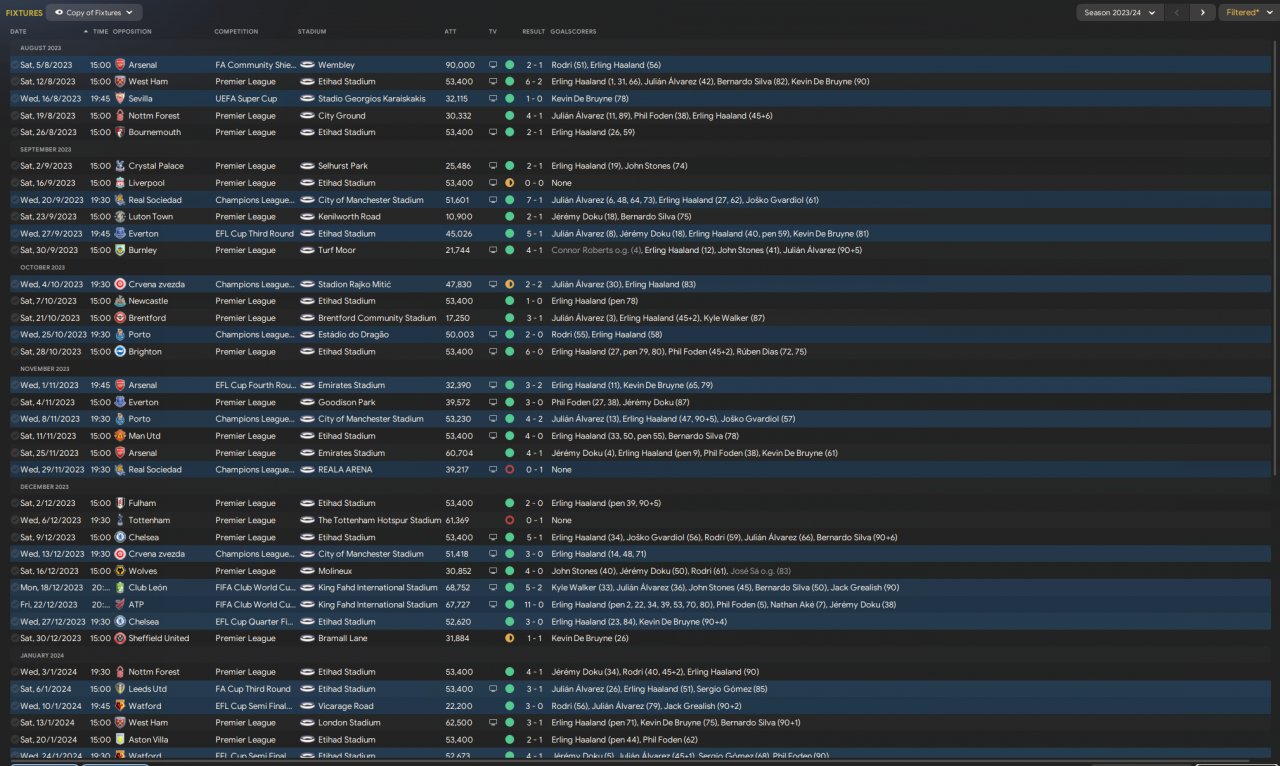The width and height of the screenshot is (1280, 766).
Task: Click the TV icon on the 12/8/2023 West Ham row
Action: [x=493, y=82]
